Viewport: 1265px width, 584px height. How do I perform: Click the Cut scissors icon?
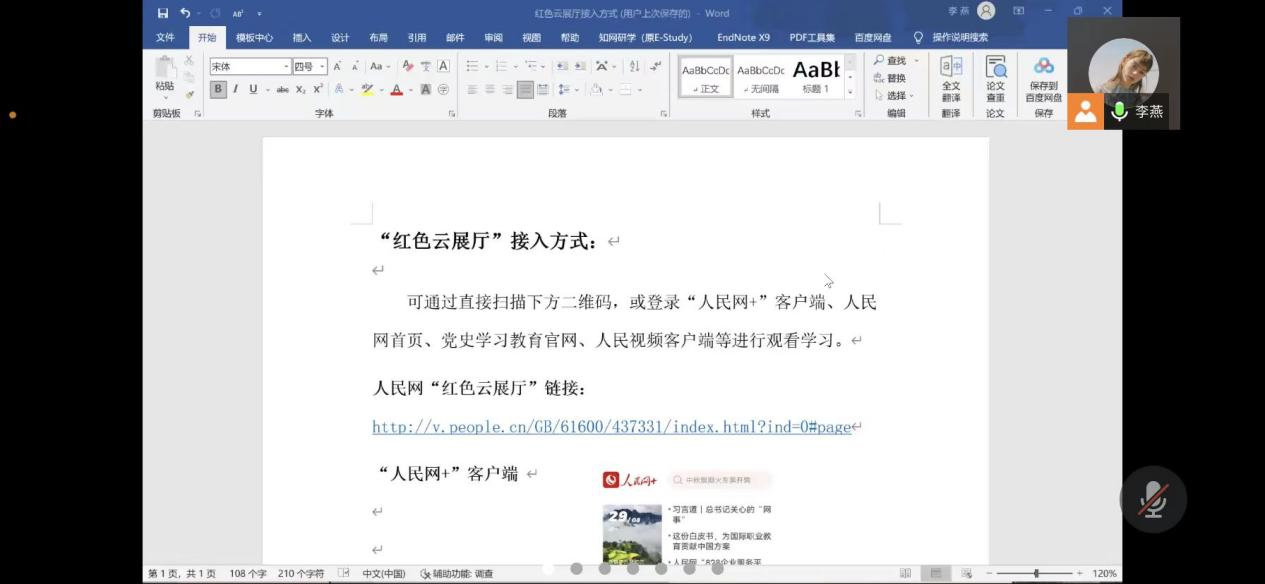pos(189,61)
